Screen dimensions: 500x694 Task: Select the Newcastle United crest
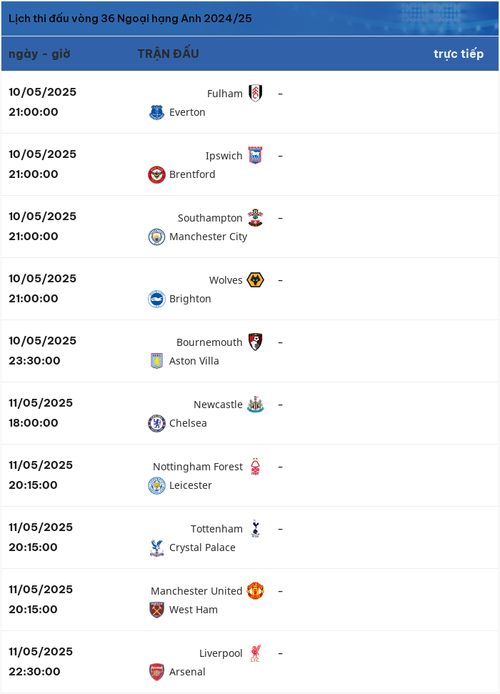point(255,405)
